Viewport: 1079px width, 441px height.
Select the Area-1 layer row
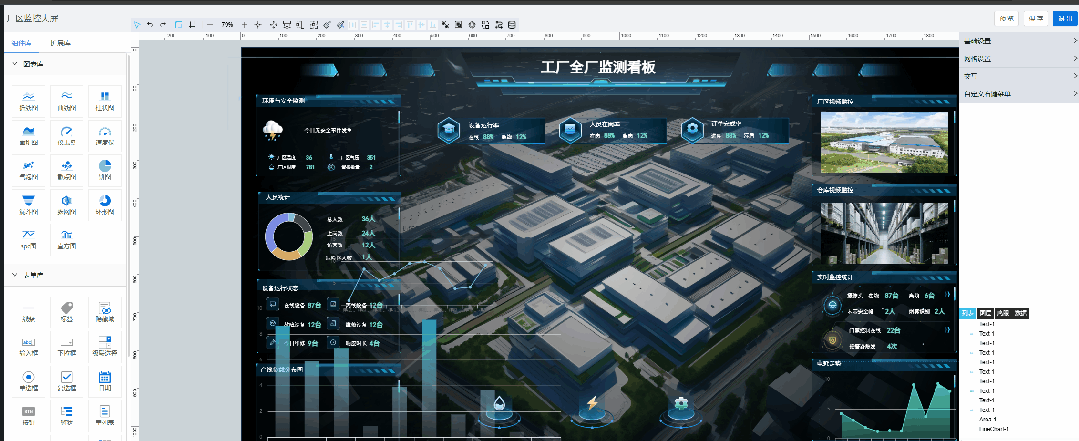[x=987, y=418]
